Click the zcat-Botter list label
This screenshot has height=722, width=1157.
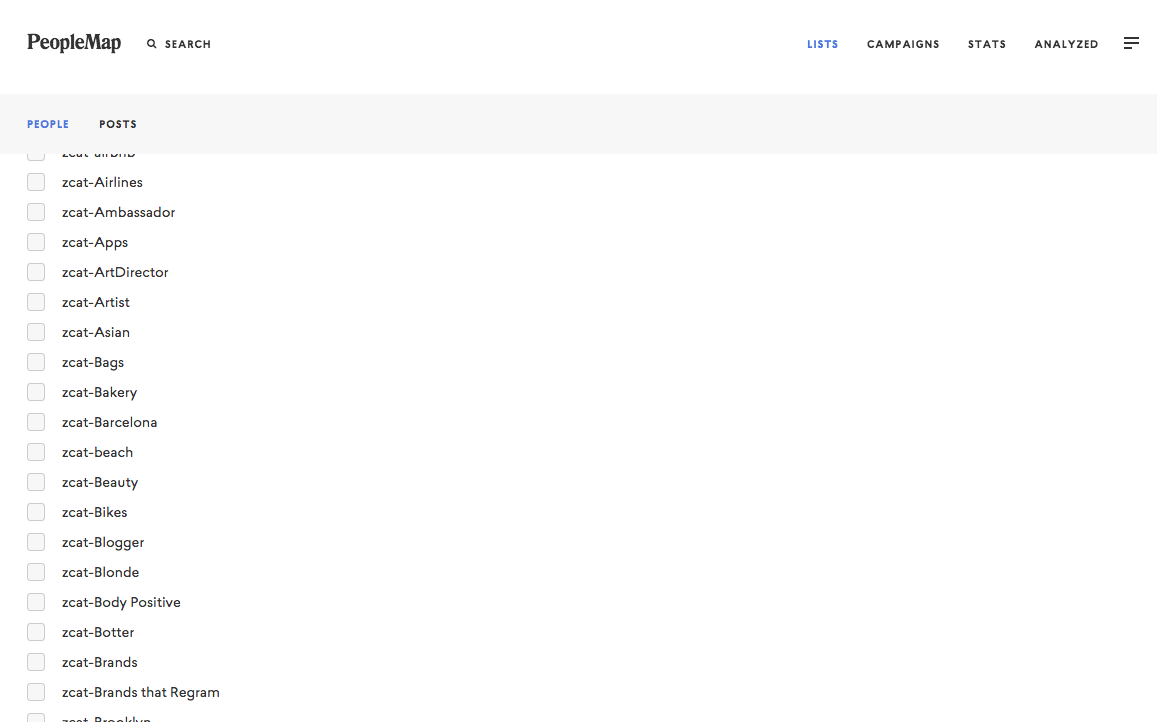[x=98, y=633]
